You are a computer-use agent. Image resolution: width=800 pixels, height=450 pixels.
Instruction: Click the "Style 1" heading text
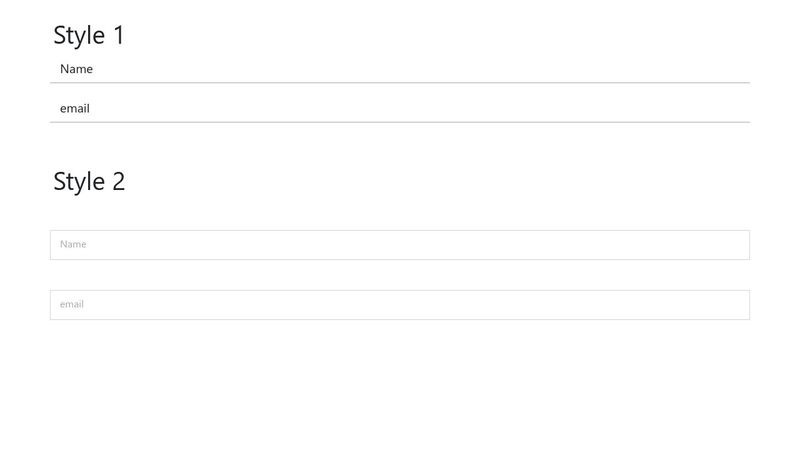pyautogui.click(x=89, y=35)
